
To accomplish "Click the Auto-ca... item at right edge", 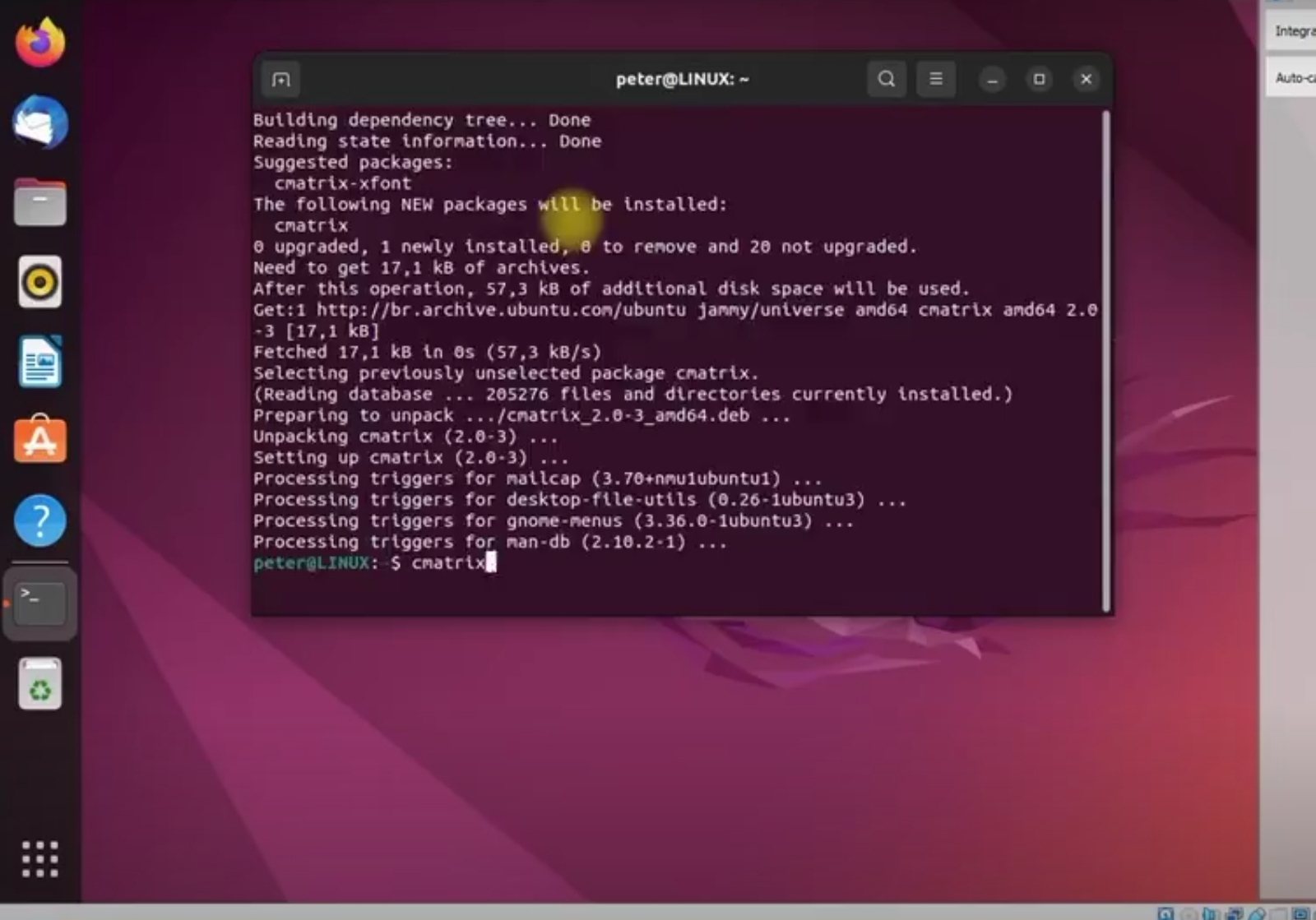I will pos(1293,78).
